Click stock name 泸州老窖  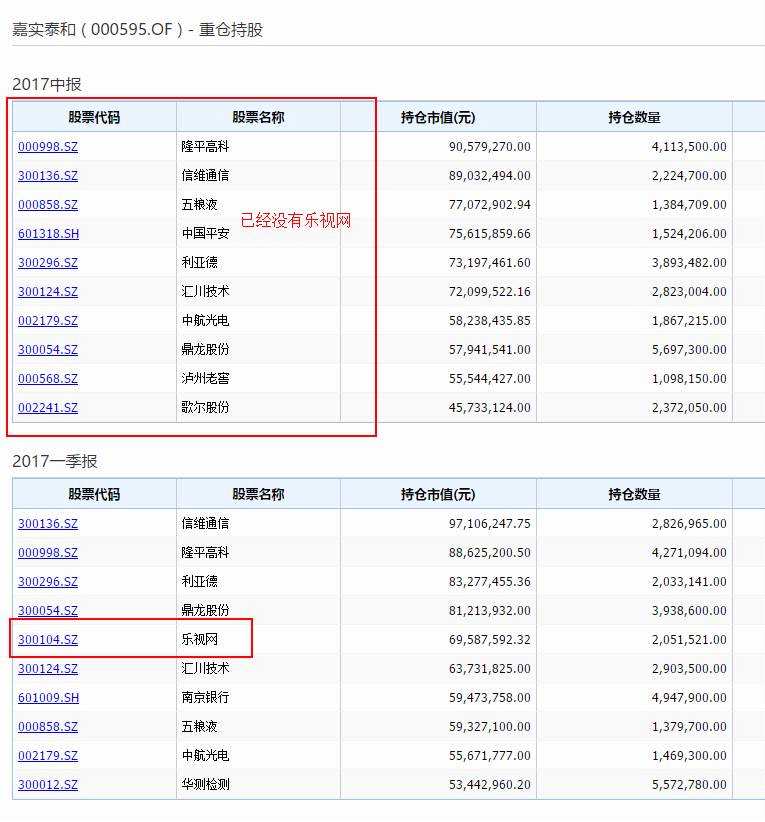[x=206, y=378]
